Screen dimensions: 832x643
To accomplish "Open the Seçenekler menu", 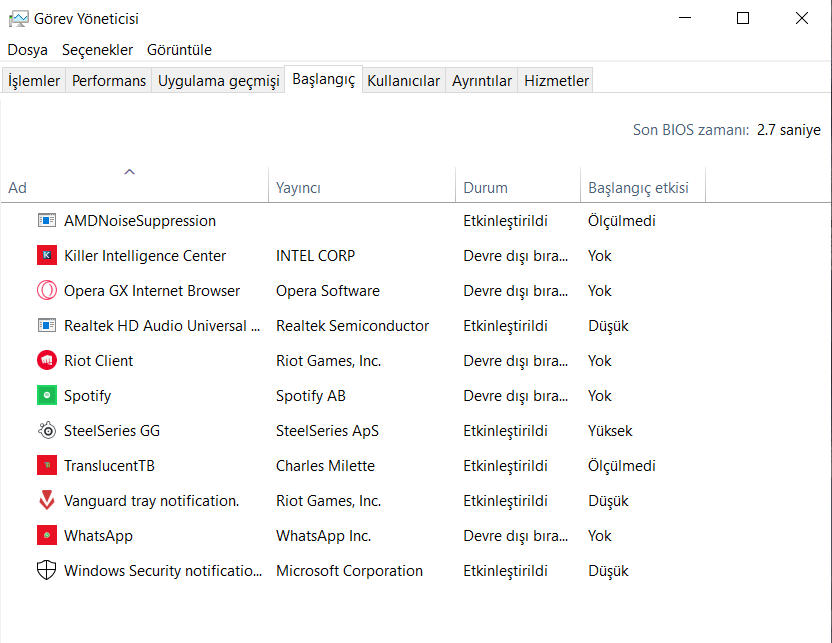I will tap(97, 49).
